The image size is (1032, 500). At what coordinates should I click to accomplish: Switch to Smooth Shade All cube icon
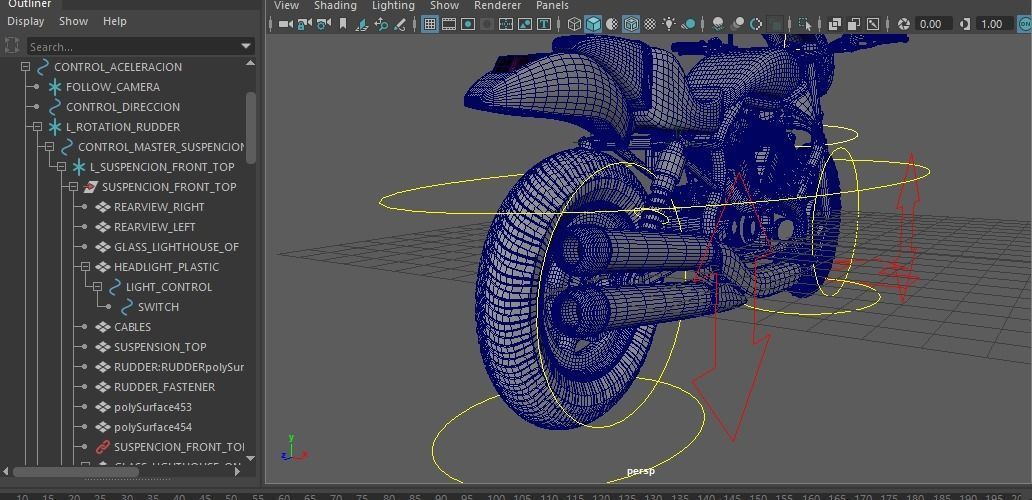[x=593, y=24]
